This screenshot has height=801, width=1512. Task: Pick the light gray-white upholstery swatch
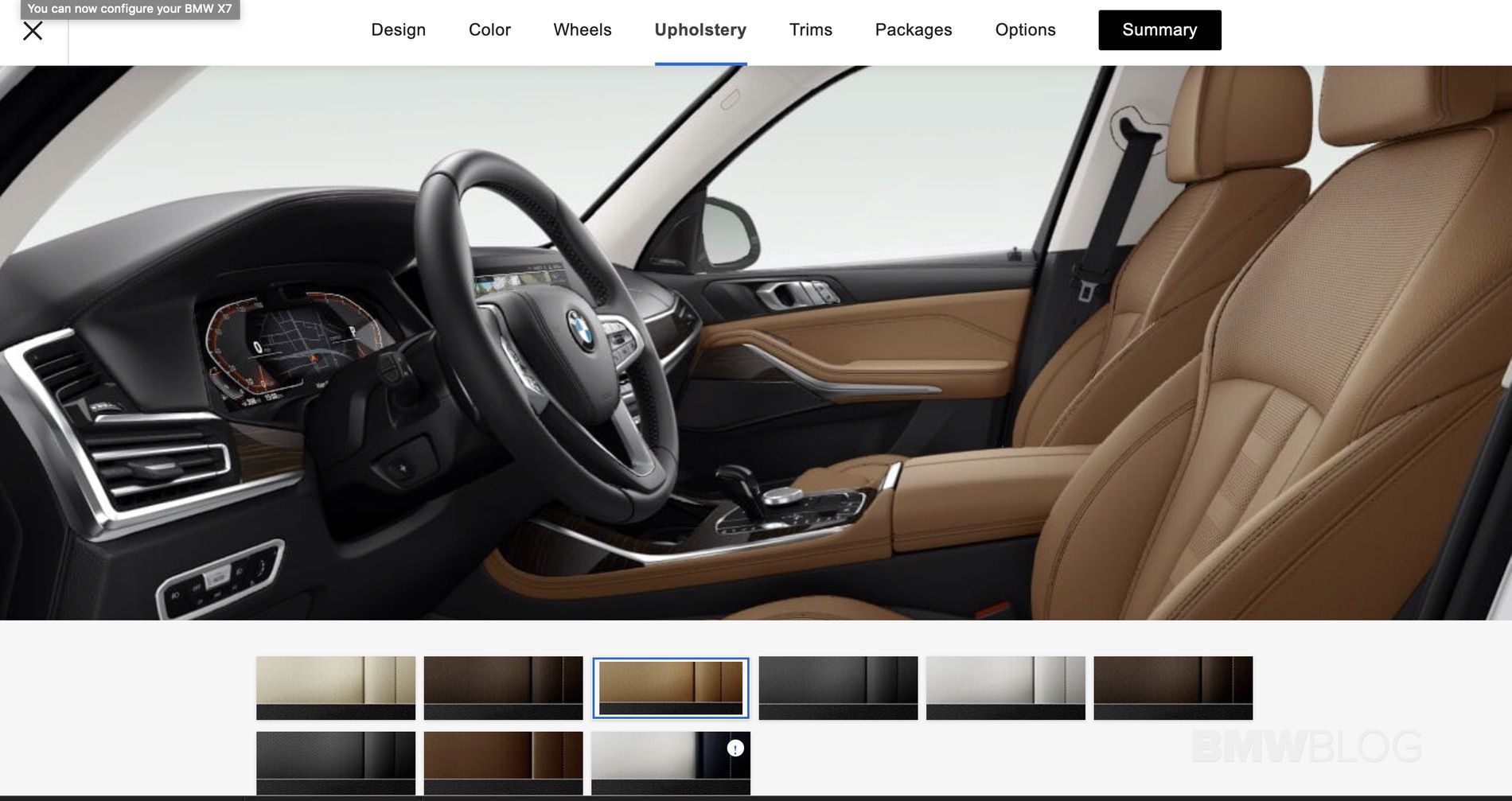(x=1005, y=687)
